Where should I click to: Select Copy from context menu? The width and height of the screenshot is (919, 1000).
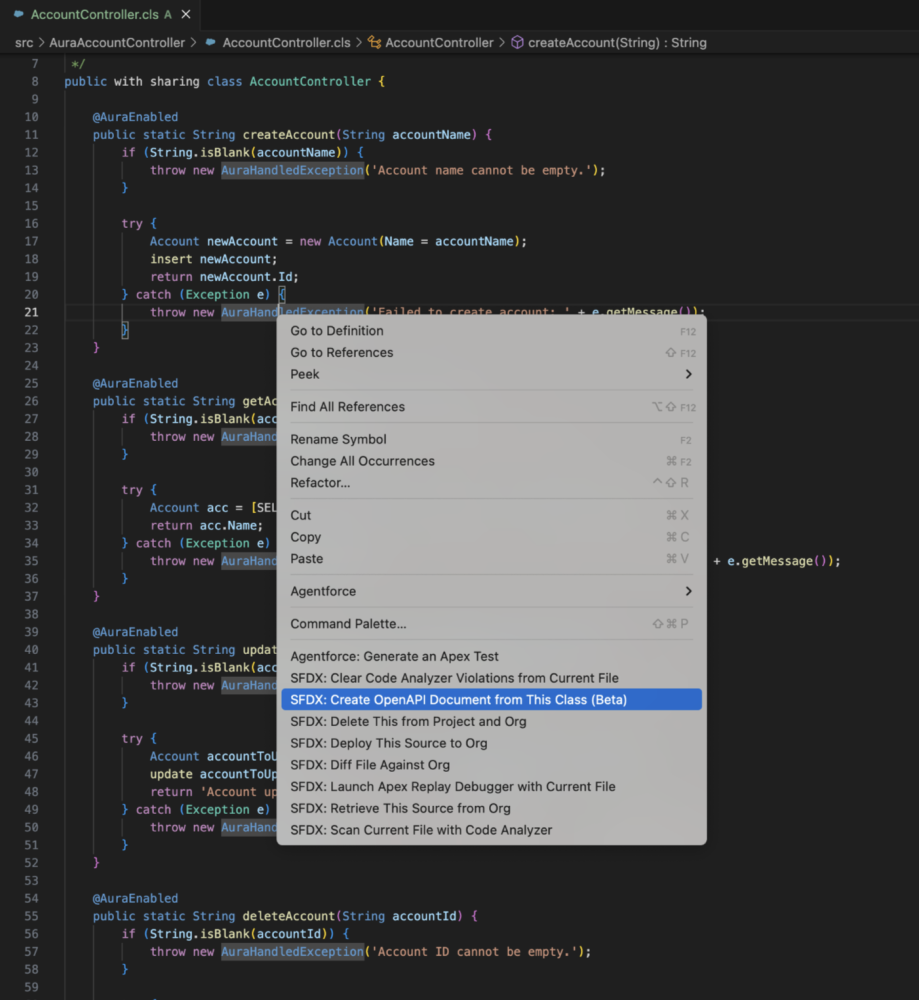click(492, 537)
